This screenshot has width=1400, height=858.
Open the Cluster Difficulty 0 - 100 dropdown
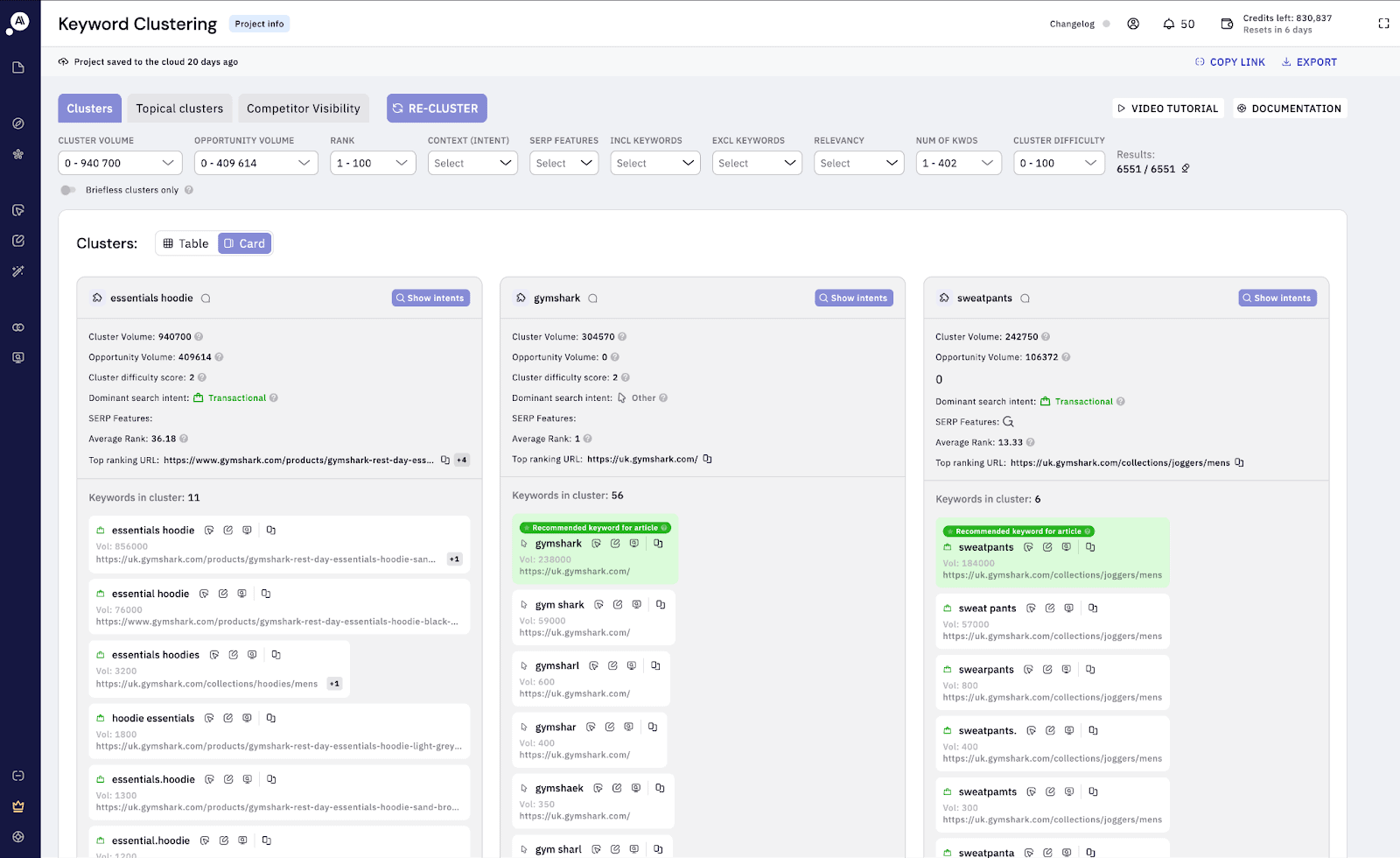click(x=1059, y=163)
